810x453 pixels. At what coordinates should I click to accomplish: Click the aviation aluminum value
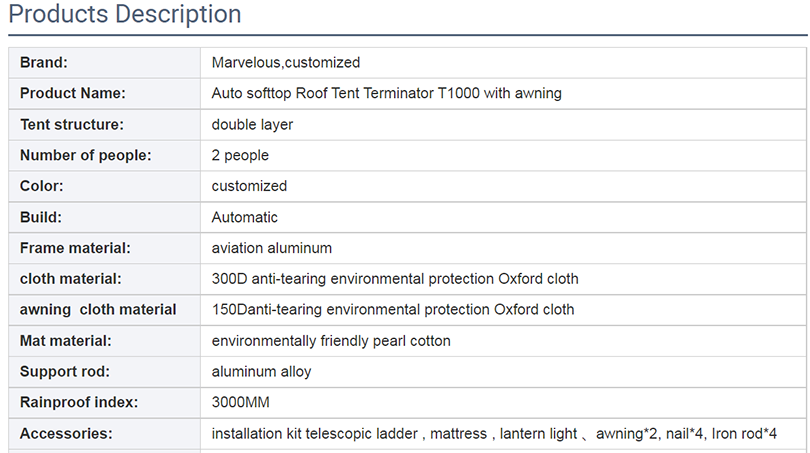272,248
